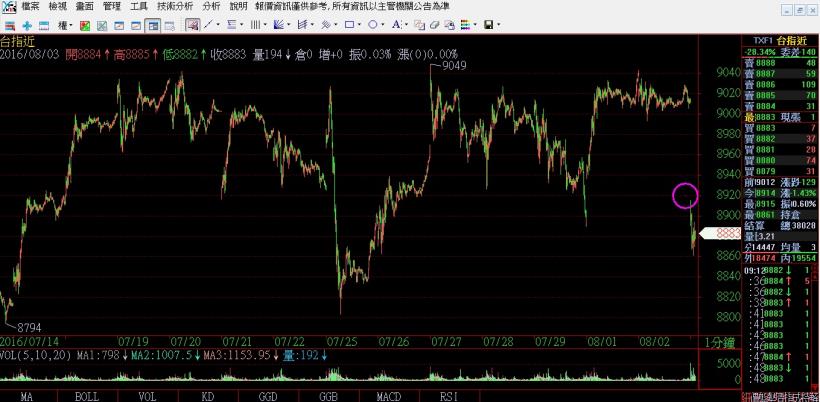Viewport: 820px width, 402px height.
Task: Open dropdown arrow beside save icon
Action: 499,24
